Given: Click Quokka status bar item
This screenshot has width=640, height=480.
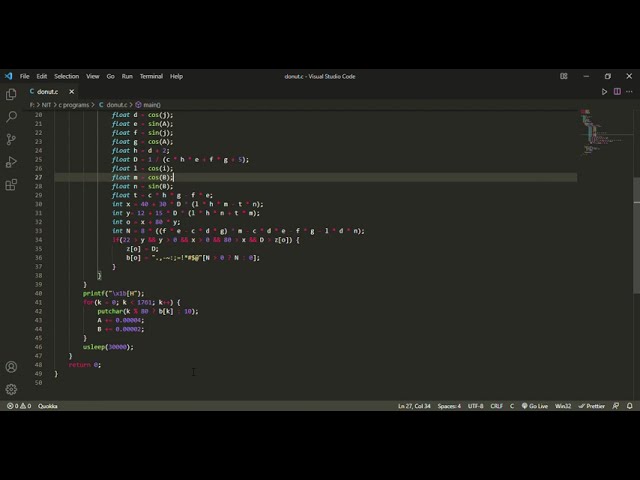Looking at the screenshot, I should (48, 406).
